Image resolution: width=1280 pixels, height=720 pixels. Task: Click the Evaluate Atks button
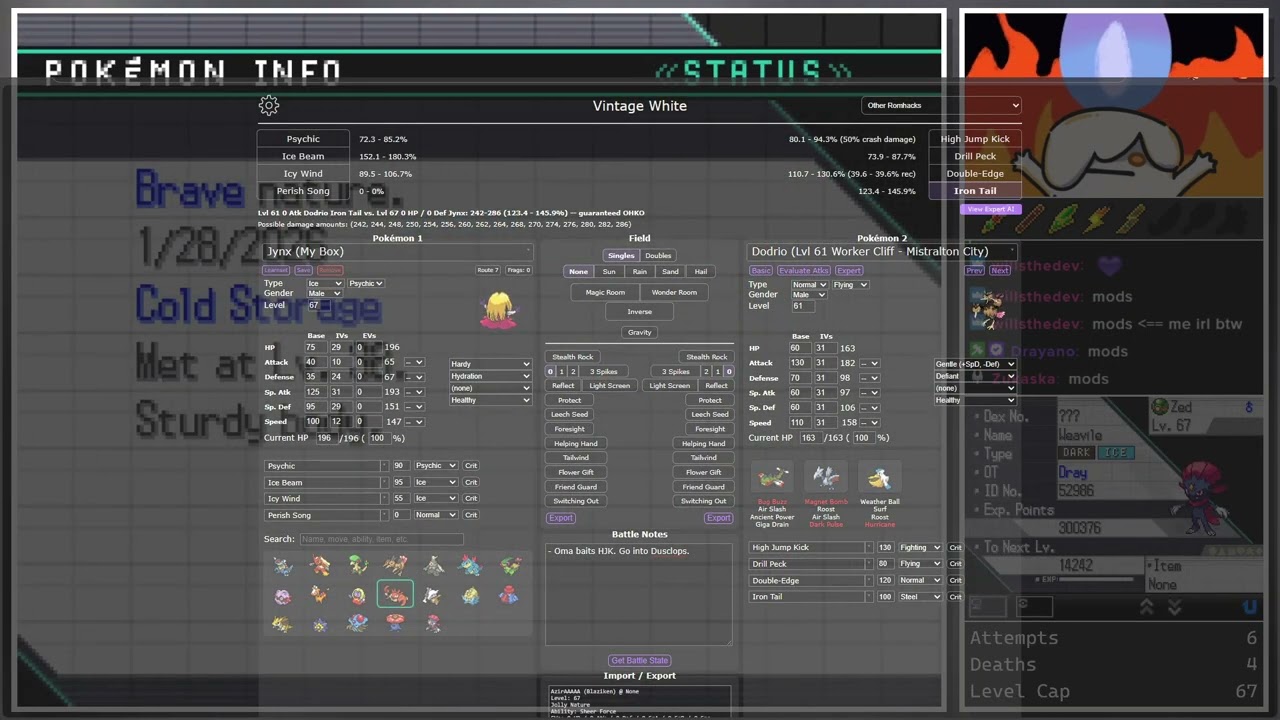804,271
